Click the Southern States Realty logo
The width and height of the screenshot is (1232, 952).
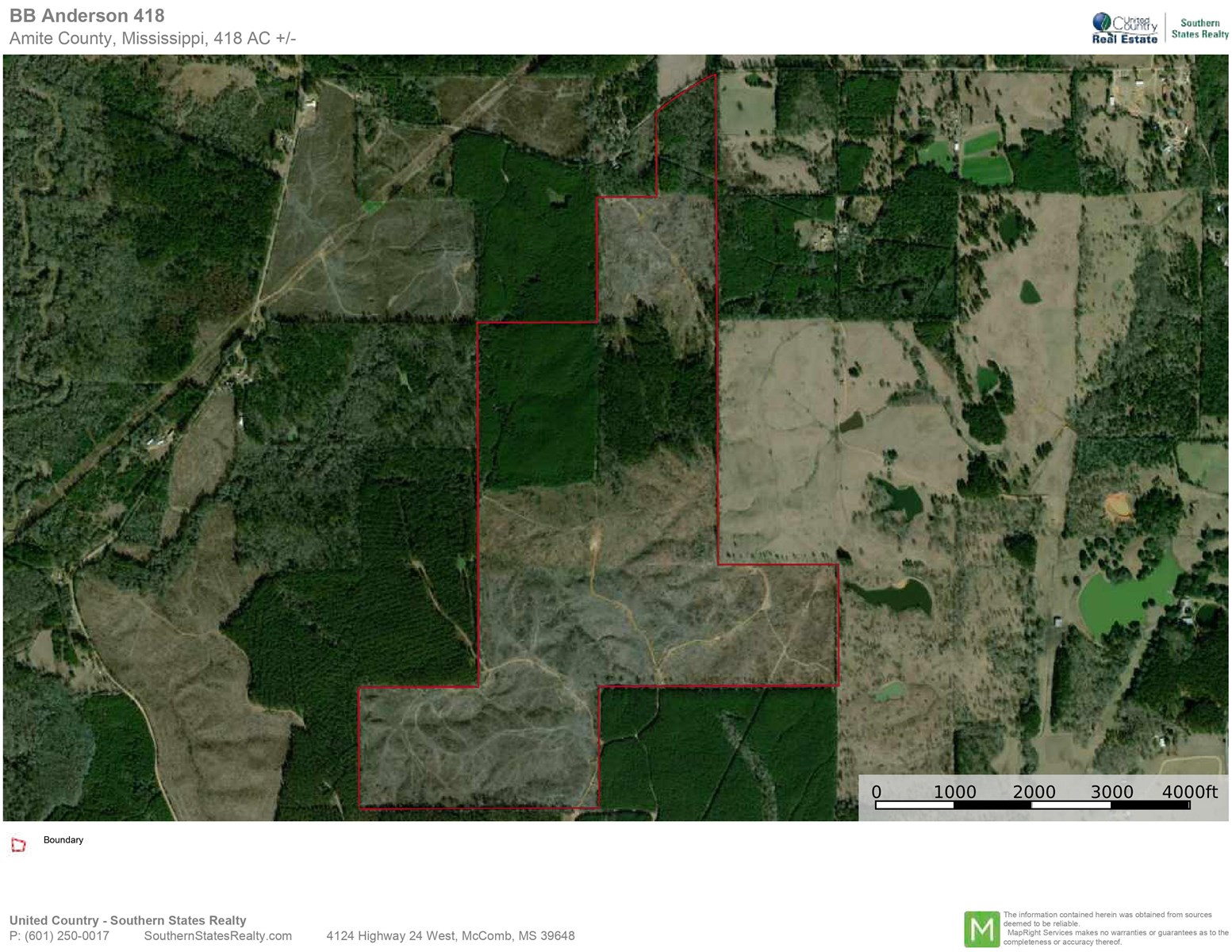tap(1199, 29)
